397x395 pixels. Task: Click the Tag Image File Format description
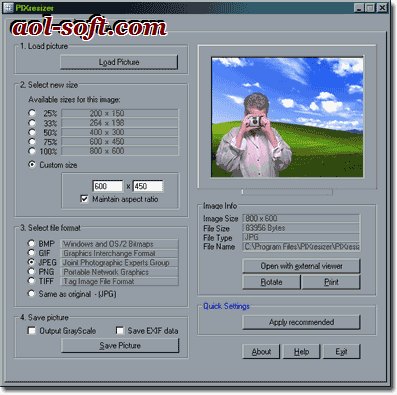coord(99,281)
